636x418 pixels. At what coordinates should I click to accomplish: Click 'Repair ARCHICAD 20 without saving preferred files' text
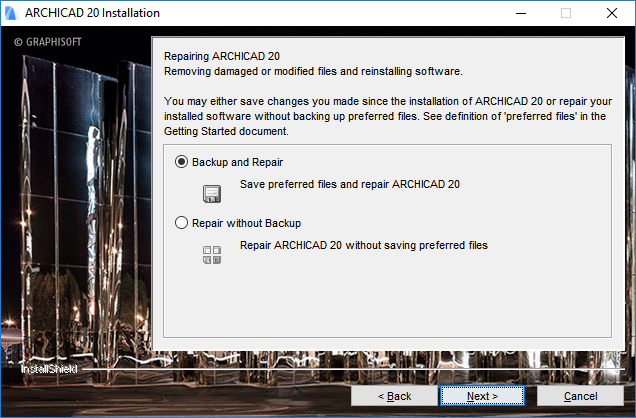point(364,245)
